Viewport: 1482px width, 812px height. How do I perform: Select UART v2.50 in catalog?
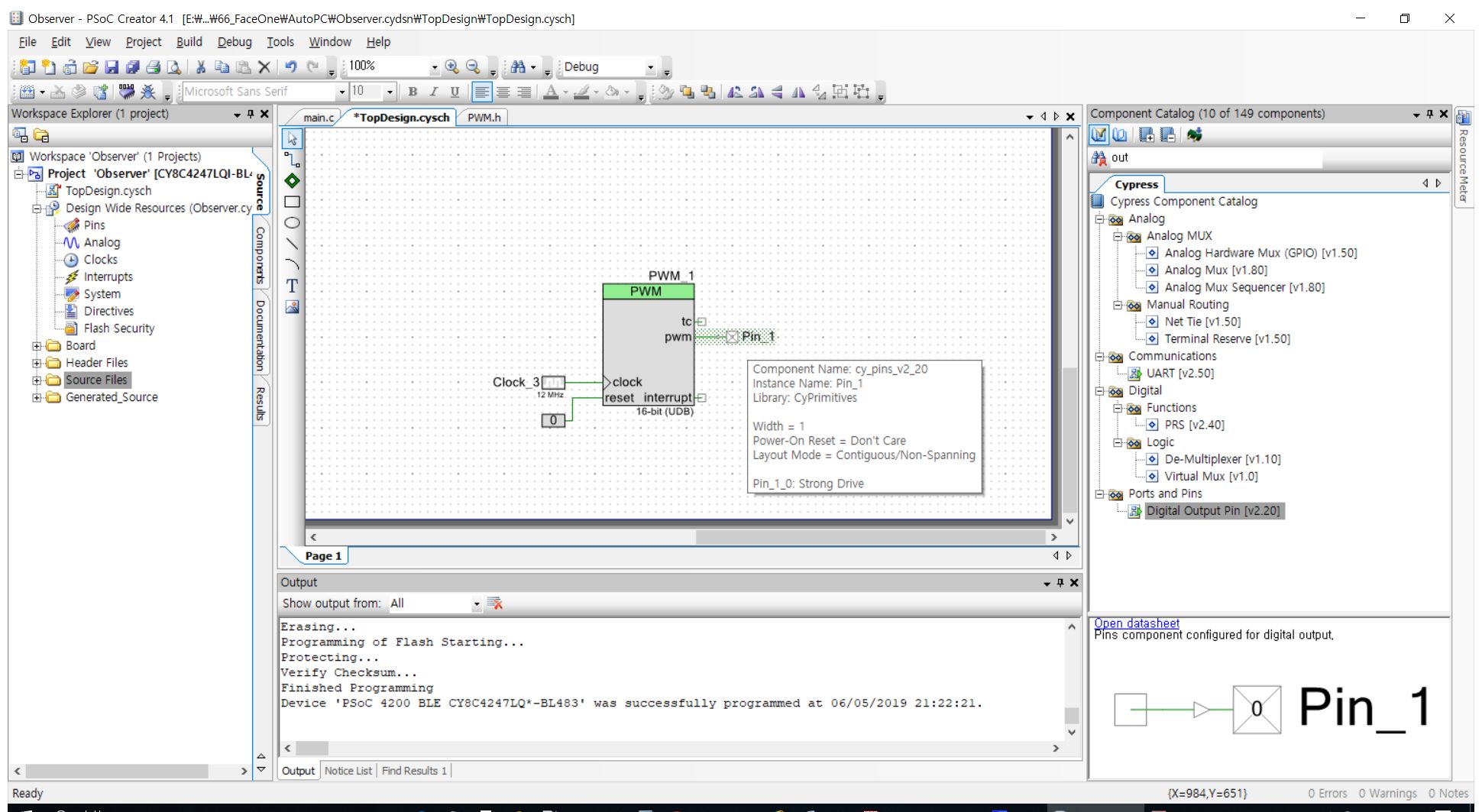(1179, 374)
